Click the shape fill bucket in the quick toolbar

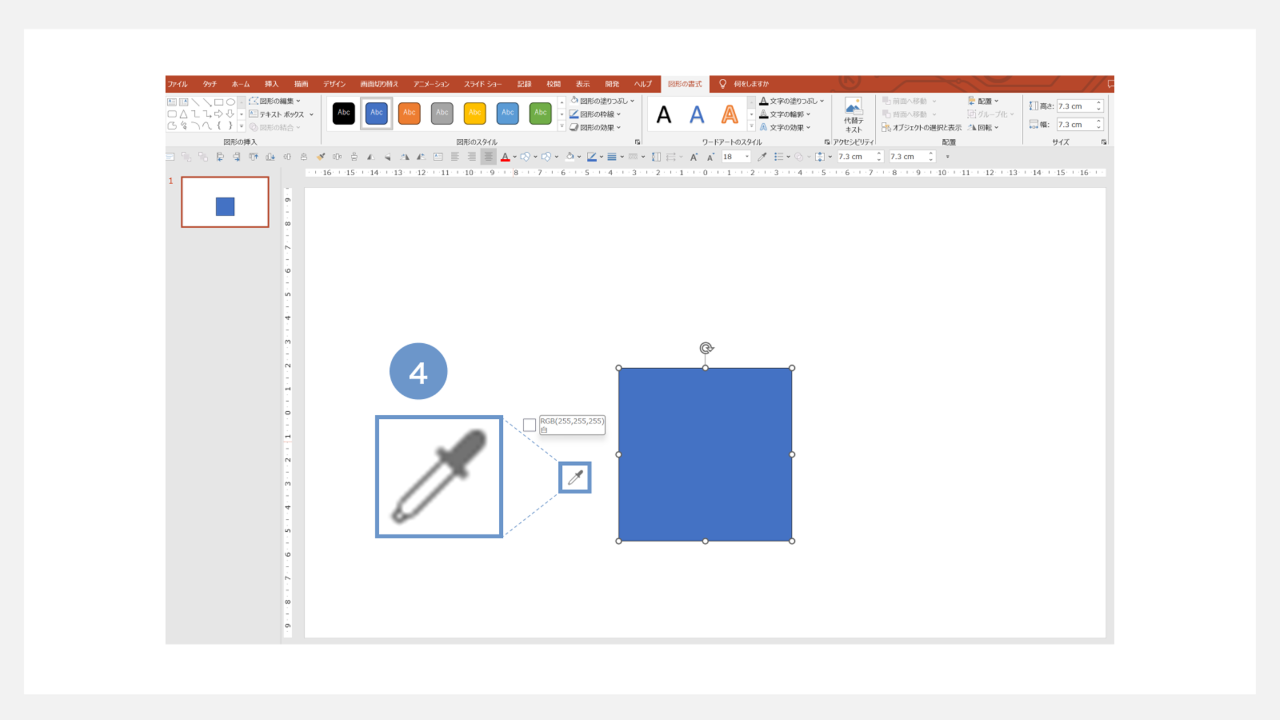coord(570,157)
